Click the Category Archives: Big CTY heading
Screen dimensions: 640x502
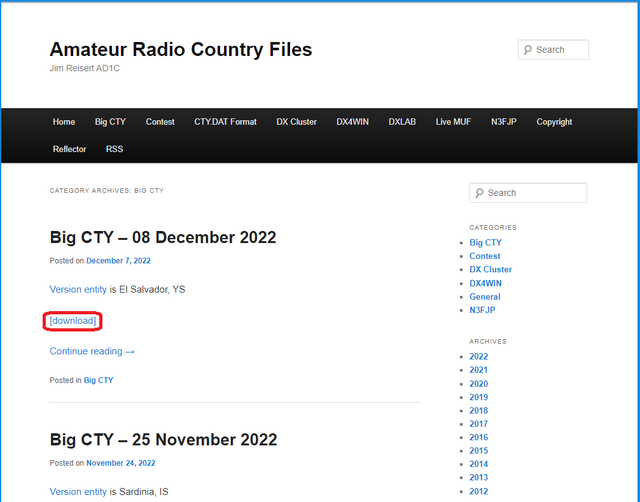pos(107,191)
